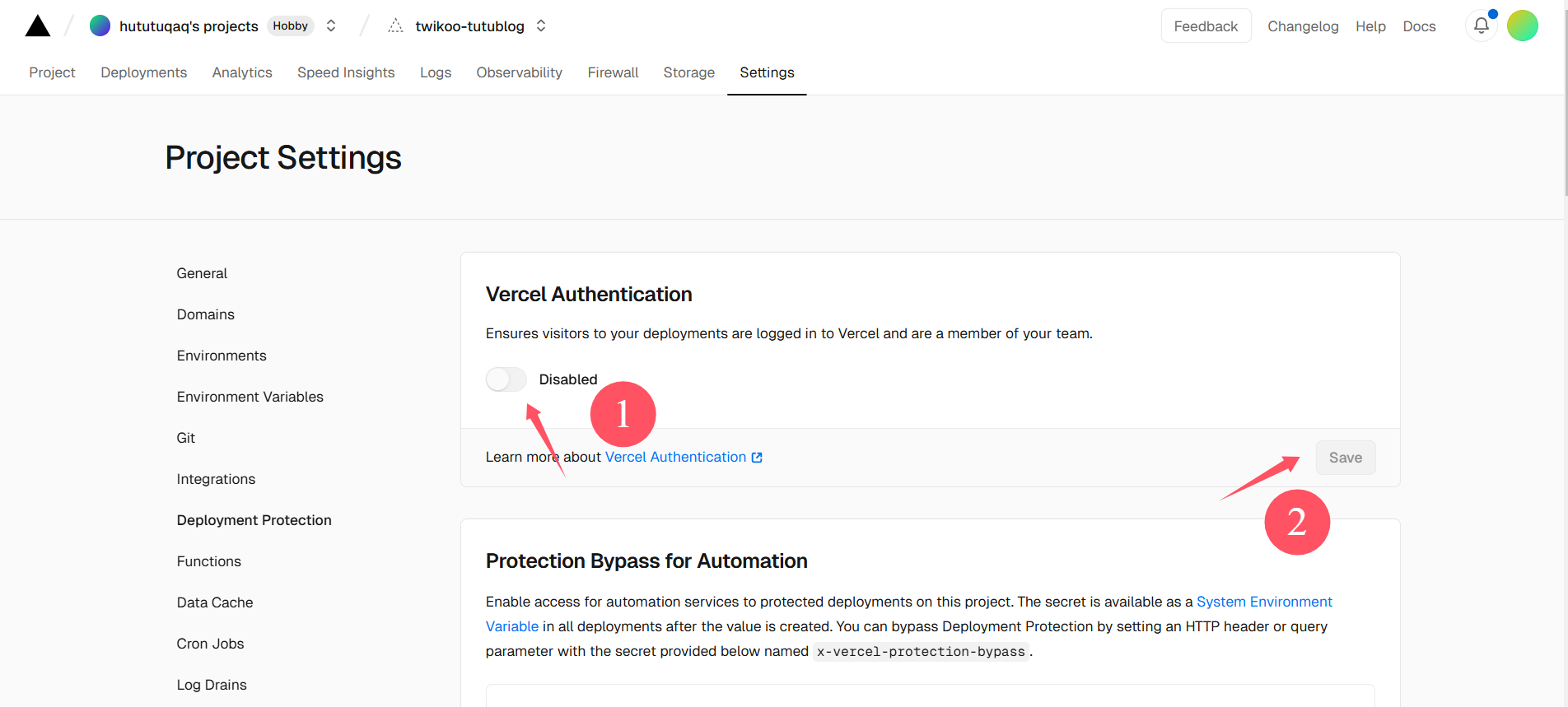Go to the Firewall tab
Image resolution: width=1568 pixels, height=707 pixels.
613,72
